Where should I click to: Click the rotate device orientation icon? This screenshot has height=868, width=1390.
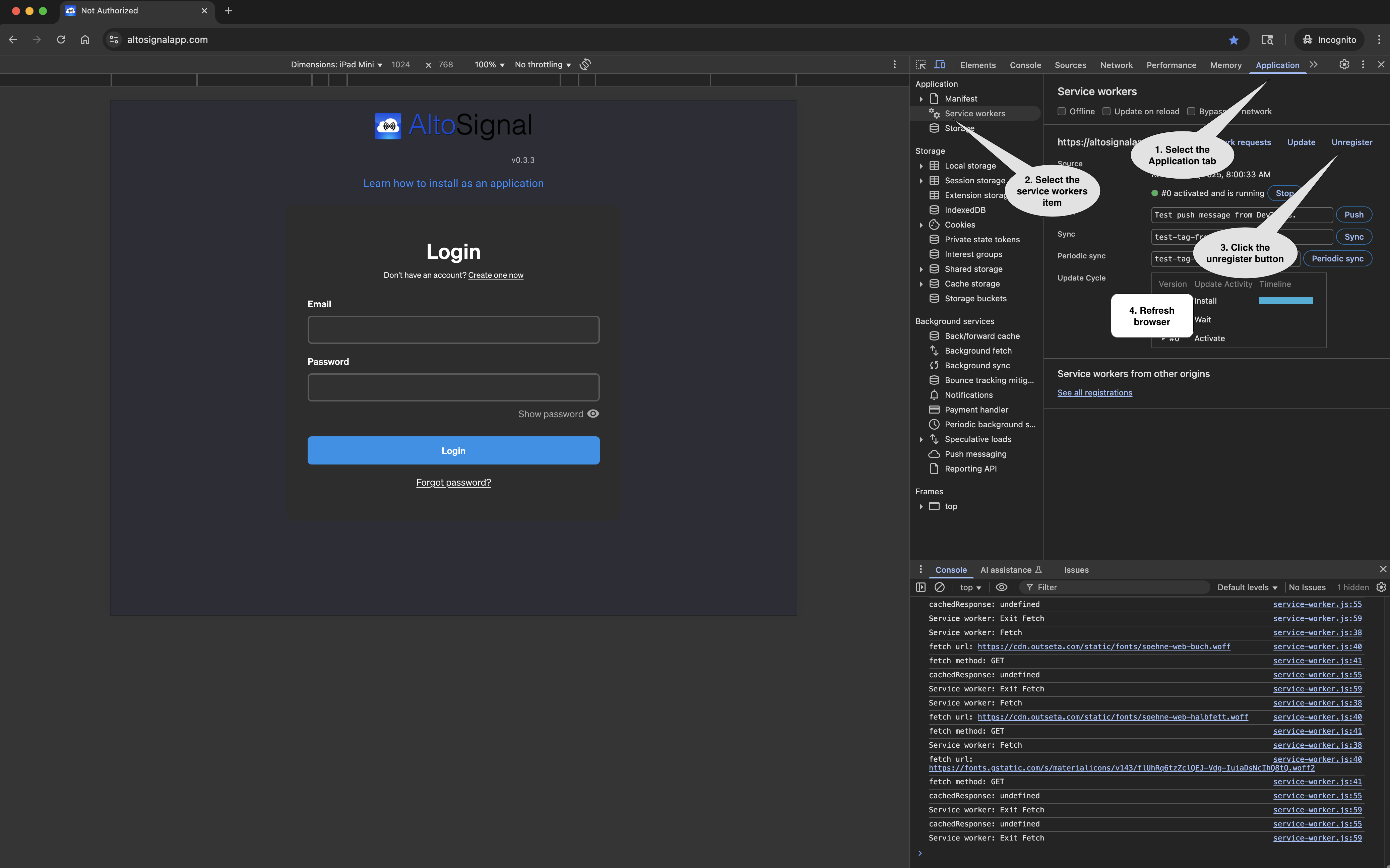(585, 64)
